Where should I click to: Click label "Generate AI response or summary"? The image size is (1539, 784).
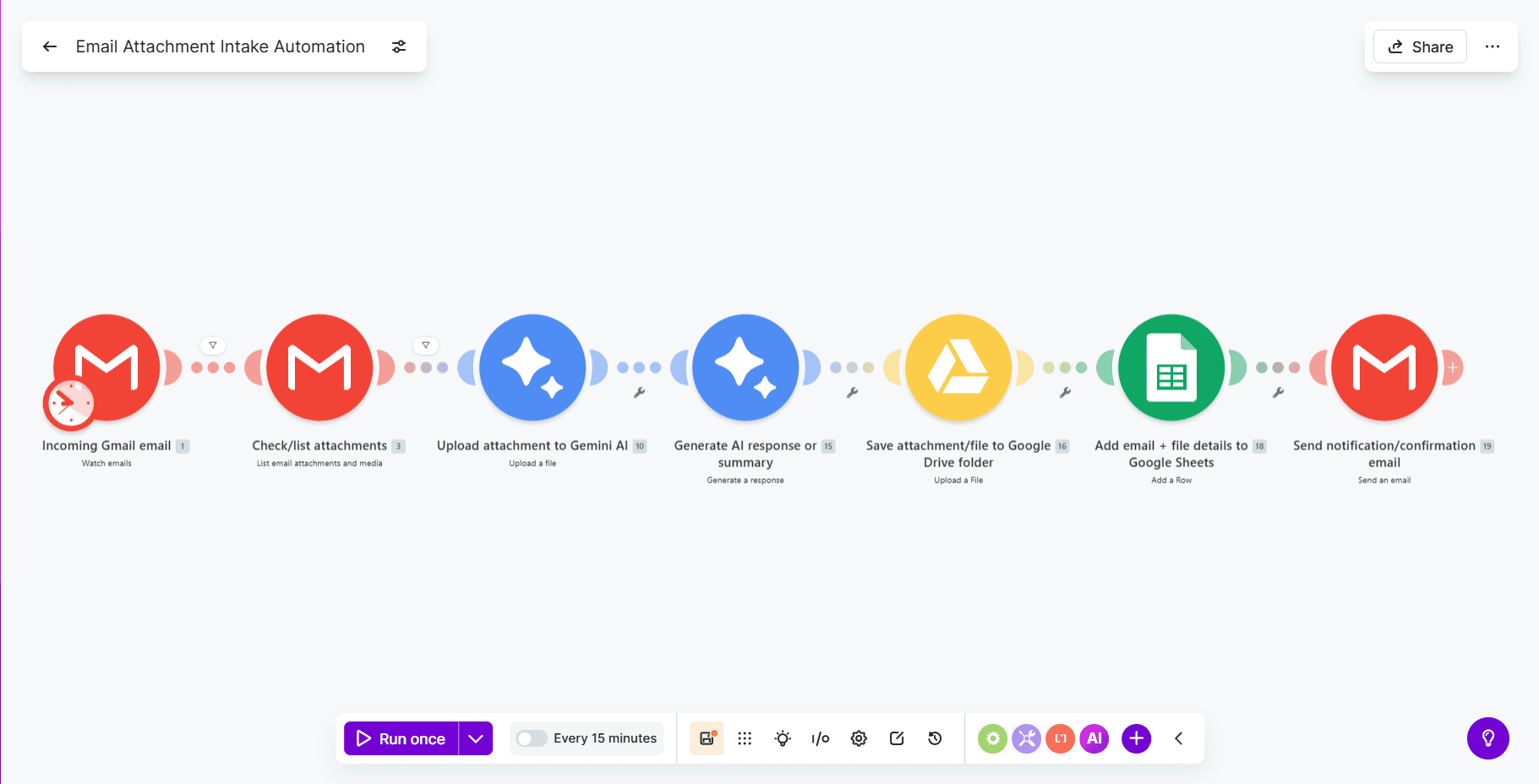point(745,455)
